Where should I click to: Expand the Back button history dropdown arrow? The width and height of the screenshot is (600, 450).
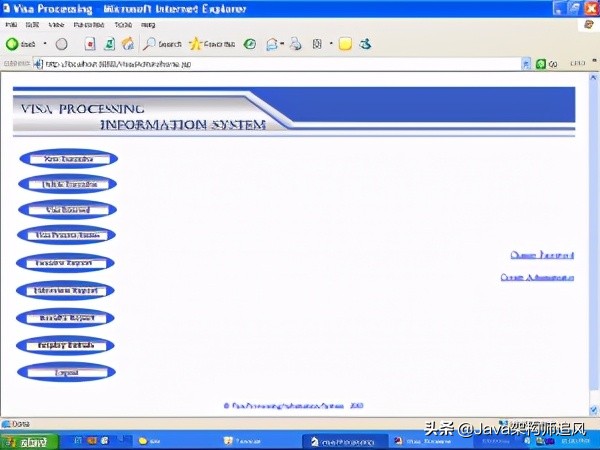coord(45,44)
